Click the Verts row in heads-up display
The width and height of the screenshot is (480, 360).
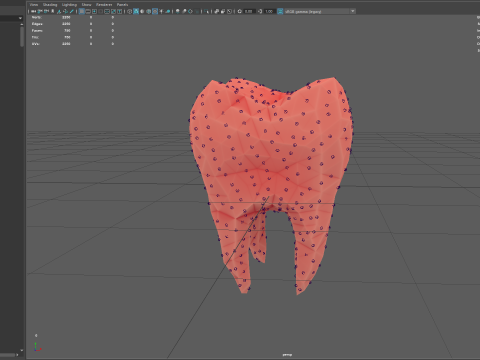click(x=73, y=17)
